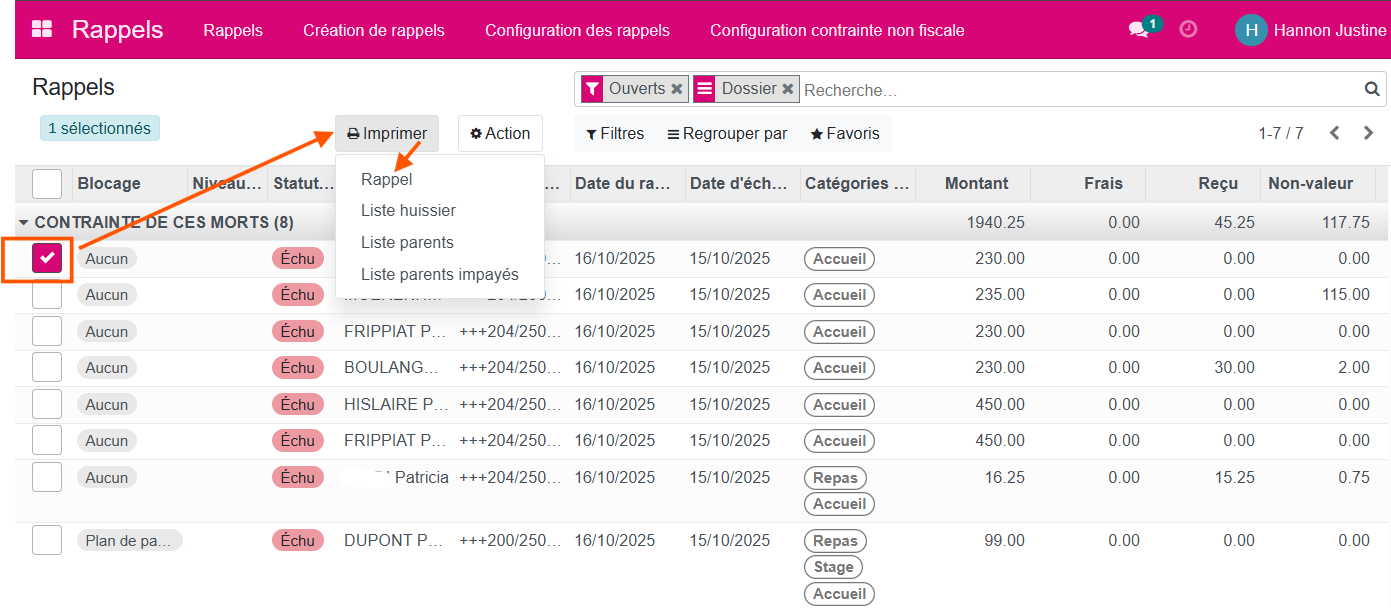Select Liste huissier from print menu

(408, 211)
